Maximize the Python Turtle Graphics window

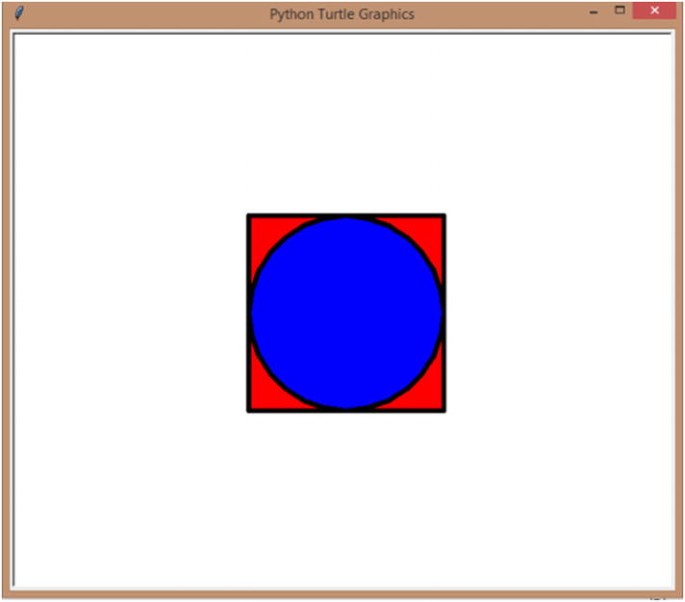point(619,10)
